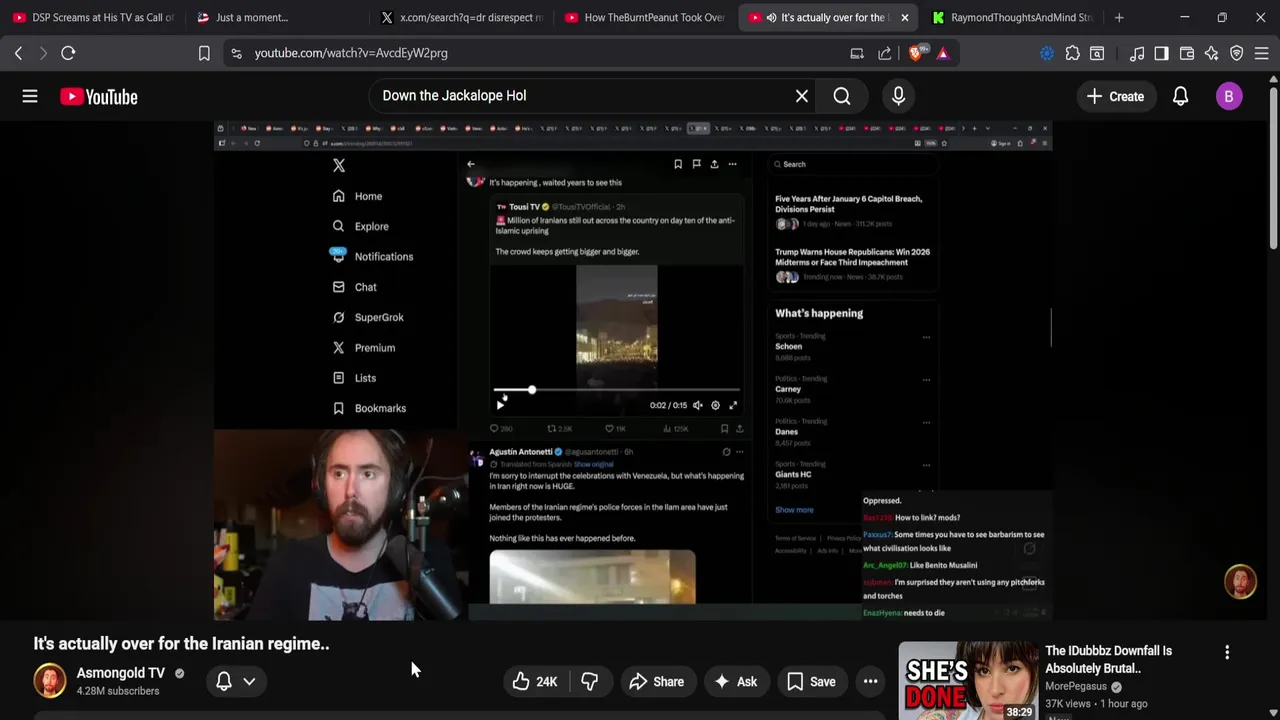Open the YouTube guide hamburger menu
Screen dimensions: 1280x720
pos(30,96)
